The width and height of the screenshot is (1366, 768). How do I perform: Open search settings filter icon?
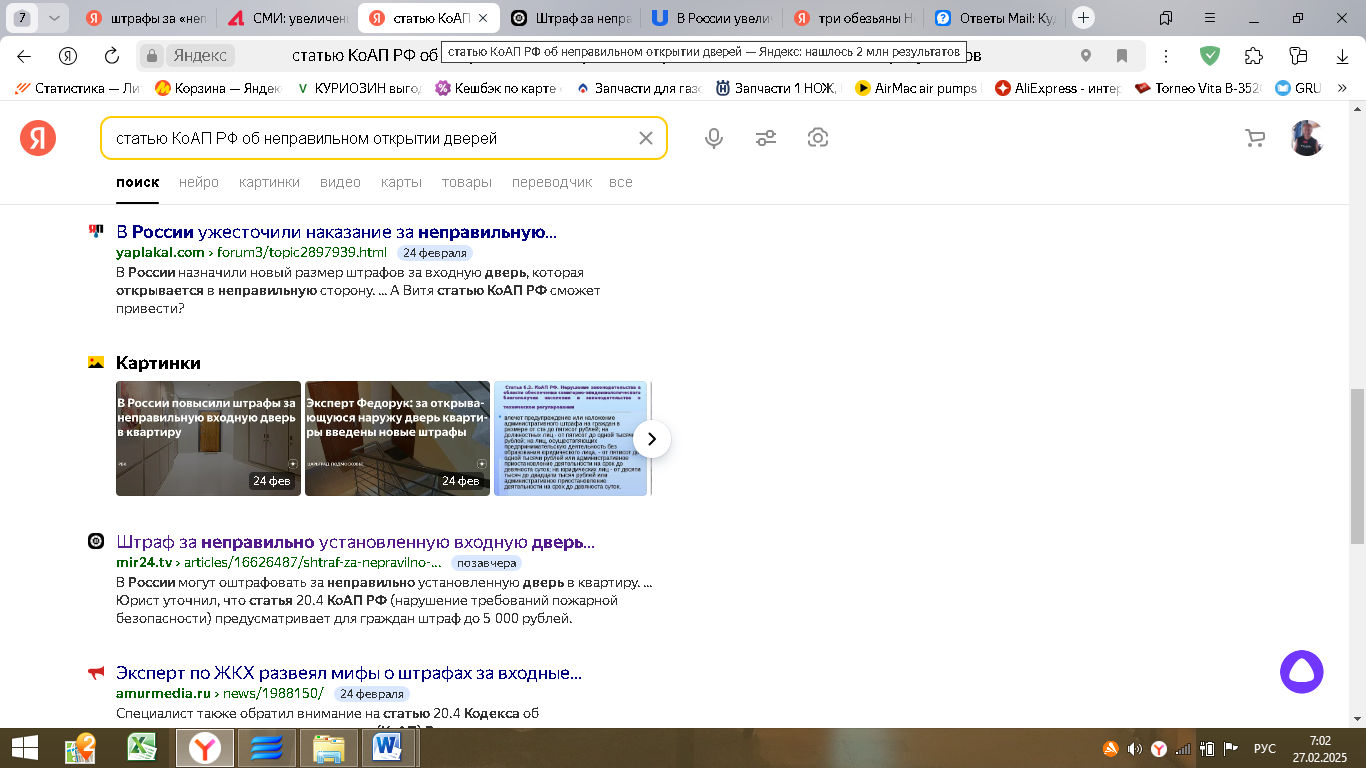pos(766,138)
